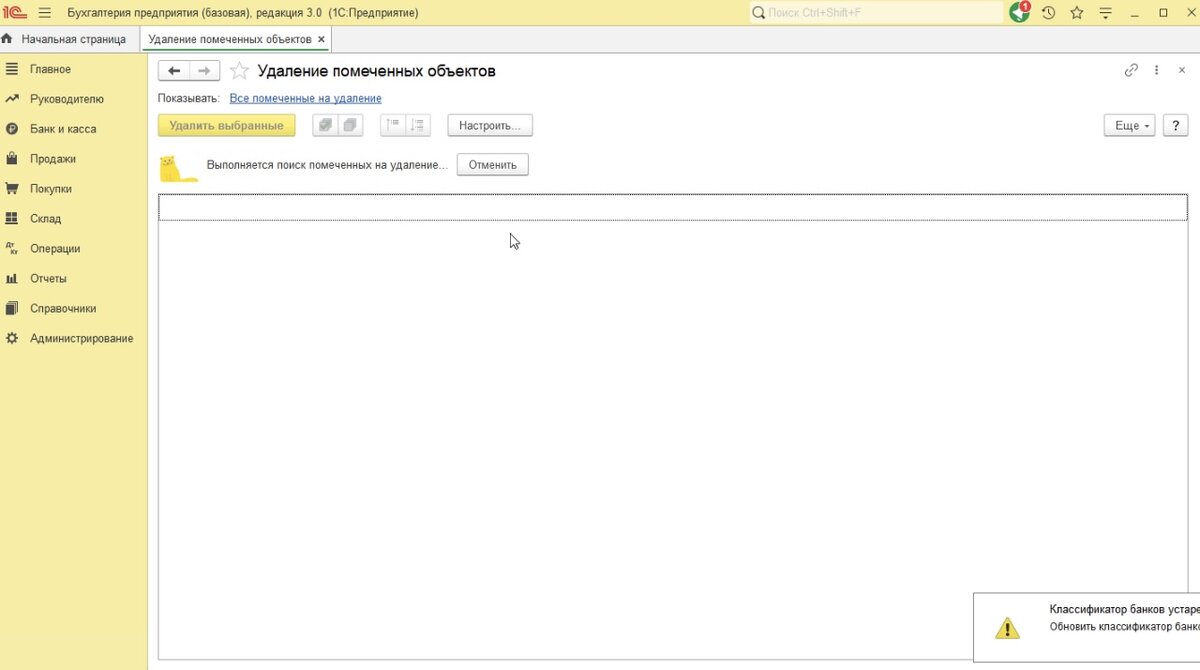Close the form with the X icon

click(1183, 71)
